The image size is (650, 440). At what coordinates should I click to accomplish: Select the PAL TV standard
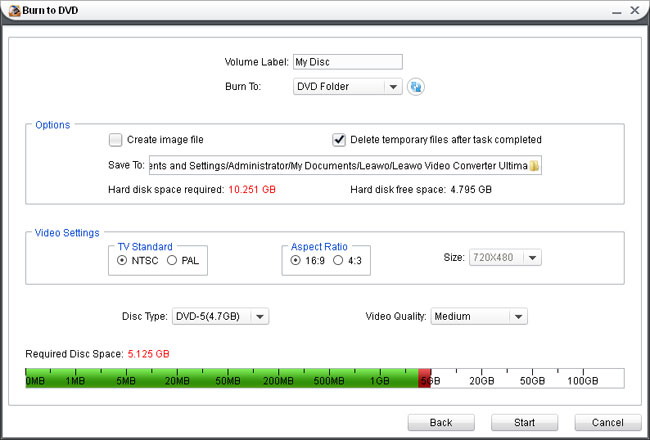(x=172, y=260)
